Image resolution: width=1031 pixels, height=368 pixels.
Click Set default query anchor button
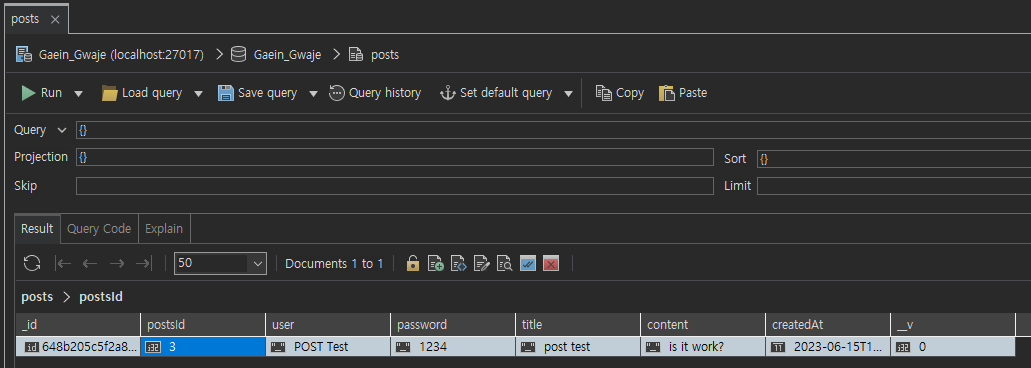pyautogui.click(x=496, y=93)
